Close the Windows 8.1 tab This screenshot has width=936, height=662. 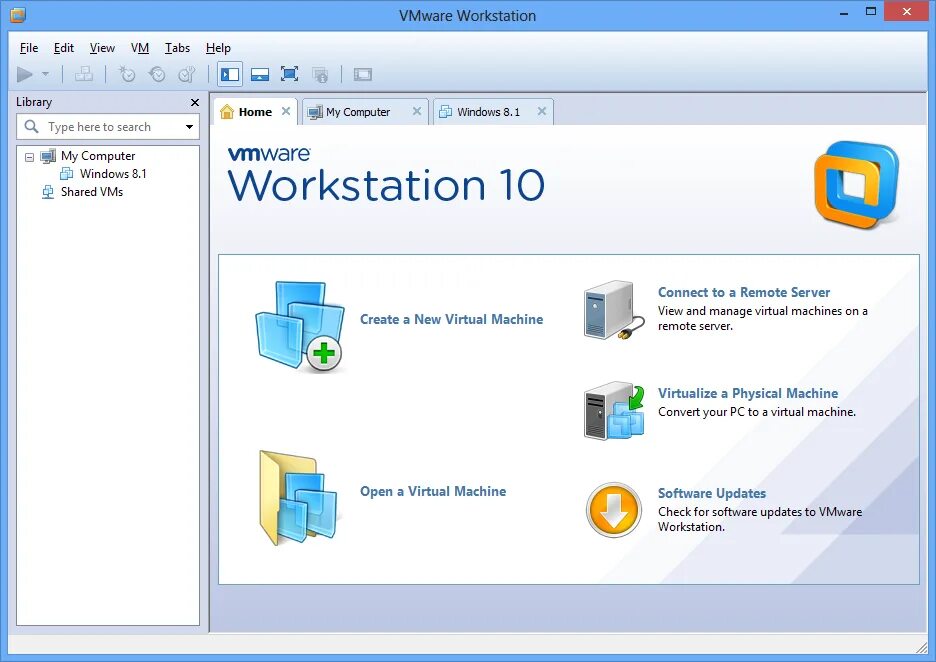tap(541, 111)
